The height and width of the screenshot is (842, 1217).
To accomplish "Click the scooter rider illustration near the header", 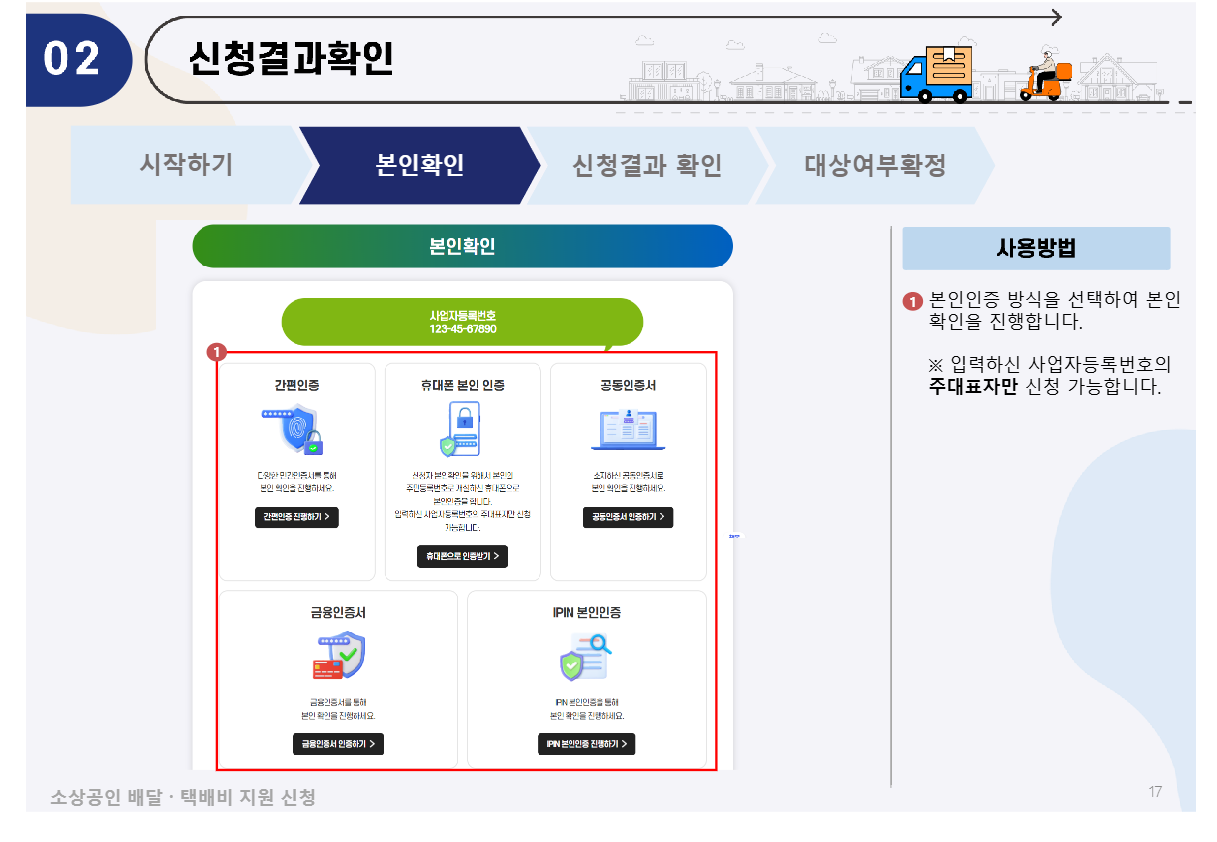I will [x=1047, y=80].
